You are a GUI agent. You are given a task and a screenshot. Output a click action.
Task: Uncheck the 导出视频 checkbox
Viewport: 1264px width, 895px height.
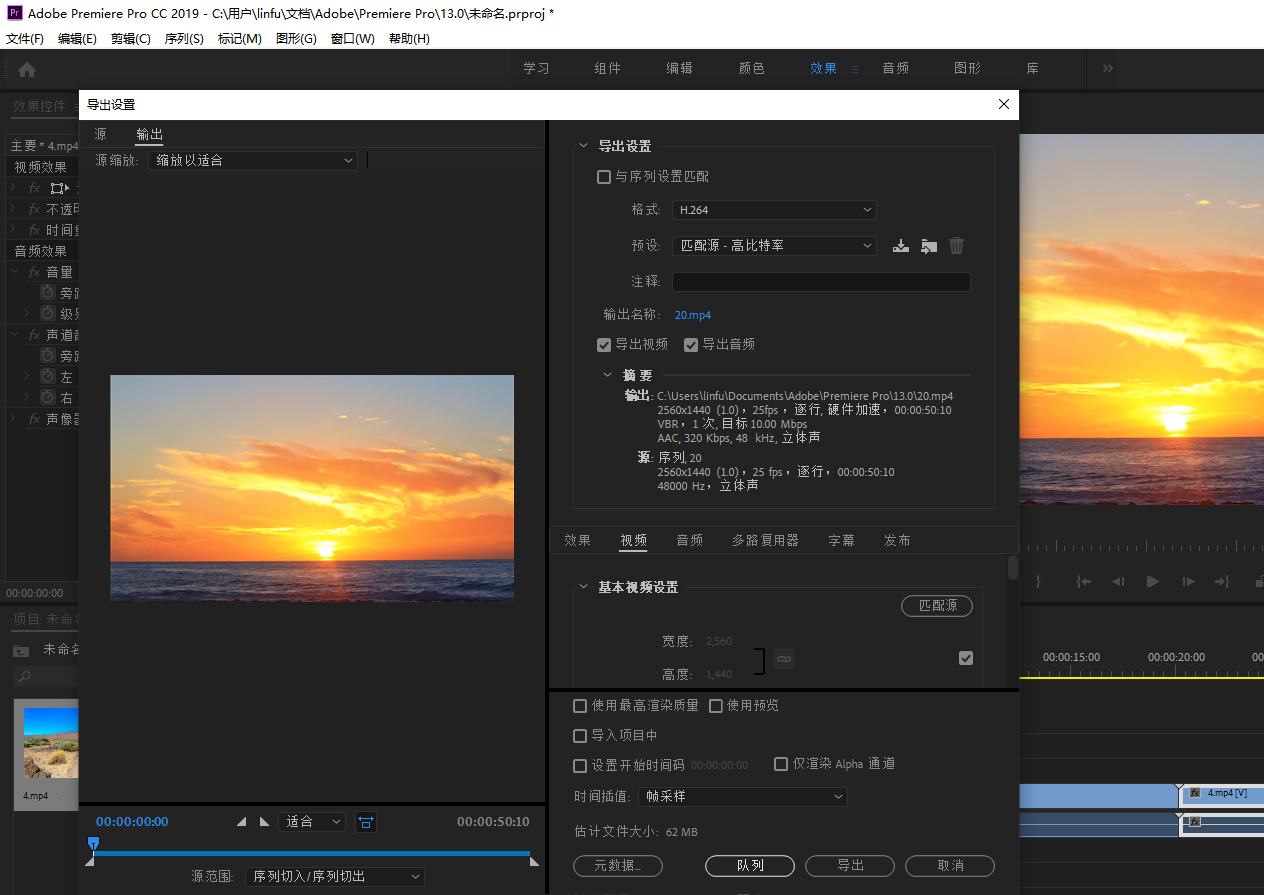point(604,345)
